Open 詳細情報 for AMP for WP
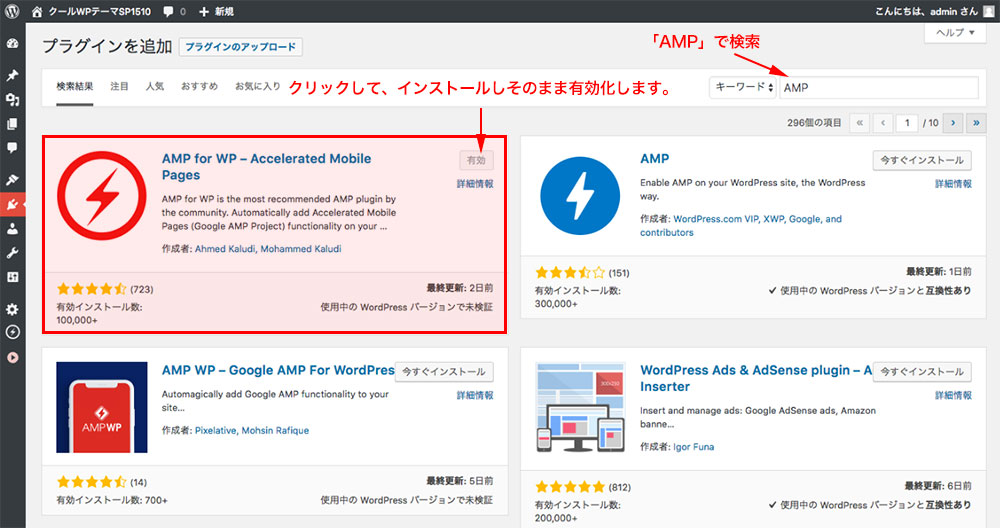The height and width of the screenshot is (528, 1000). (x=474, y=184)
